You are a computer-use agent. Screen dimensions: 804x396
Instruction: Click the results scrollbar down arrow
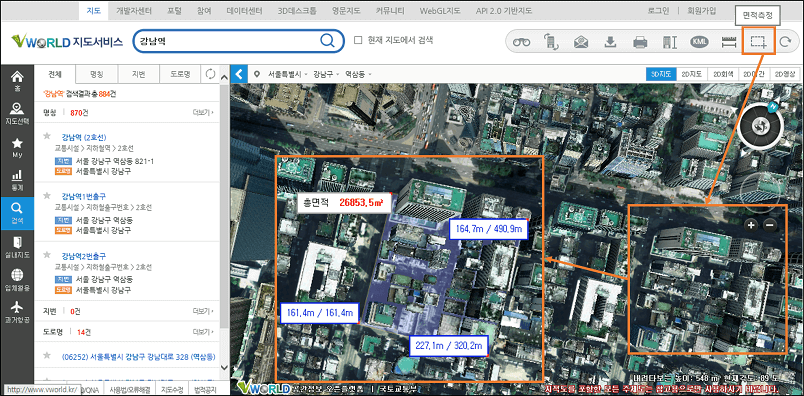click(224, 368)
